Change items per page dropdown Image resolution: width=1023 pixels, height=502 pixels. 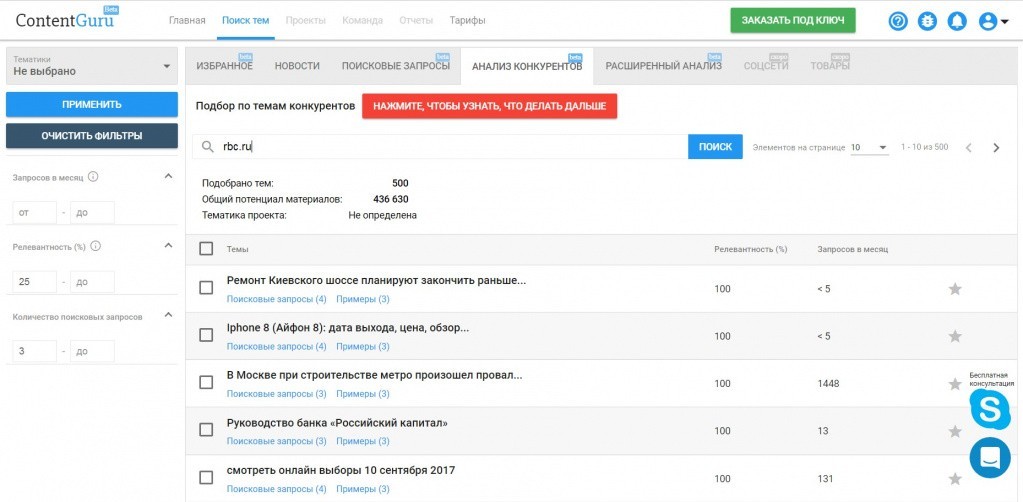coord(868,148)
